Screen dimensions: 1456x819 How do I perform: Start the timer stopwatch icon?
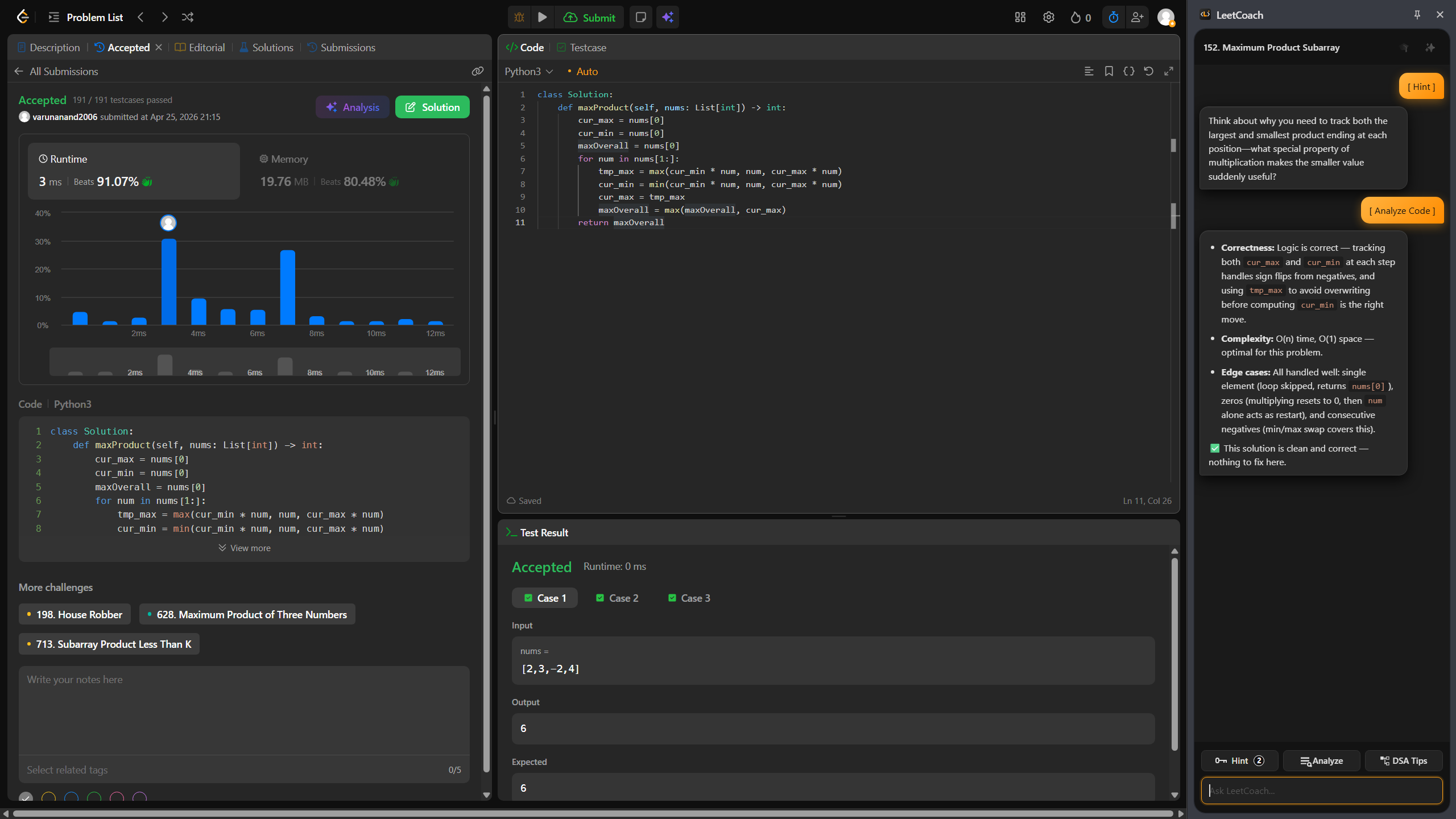[x=1114, y=17]
